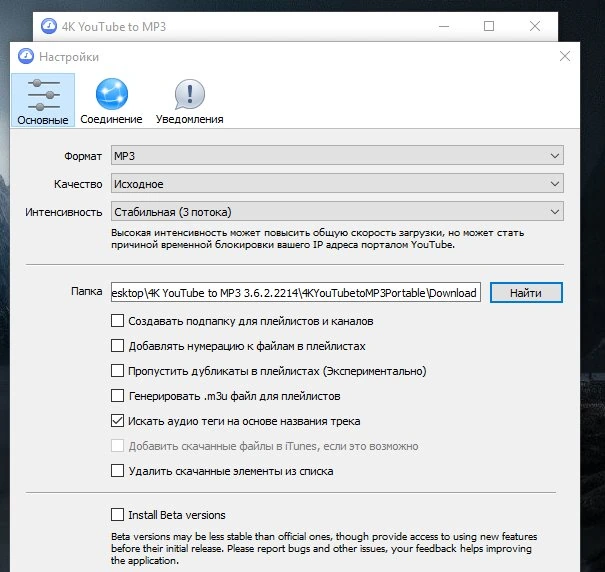
Task: Enable Генерировать .m3u файл для плейлистов
Action: click(x=117, y=396)
